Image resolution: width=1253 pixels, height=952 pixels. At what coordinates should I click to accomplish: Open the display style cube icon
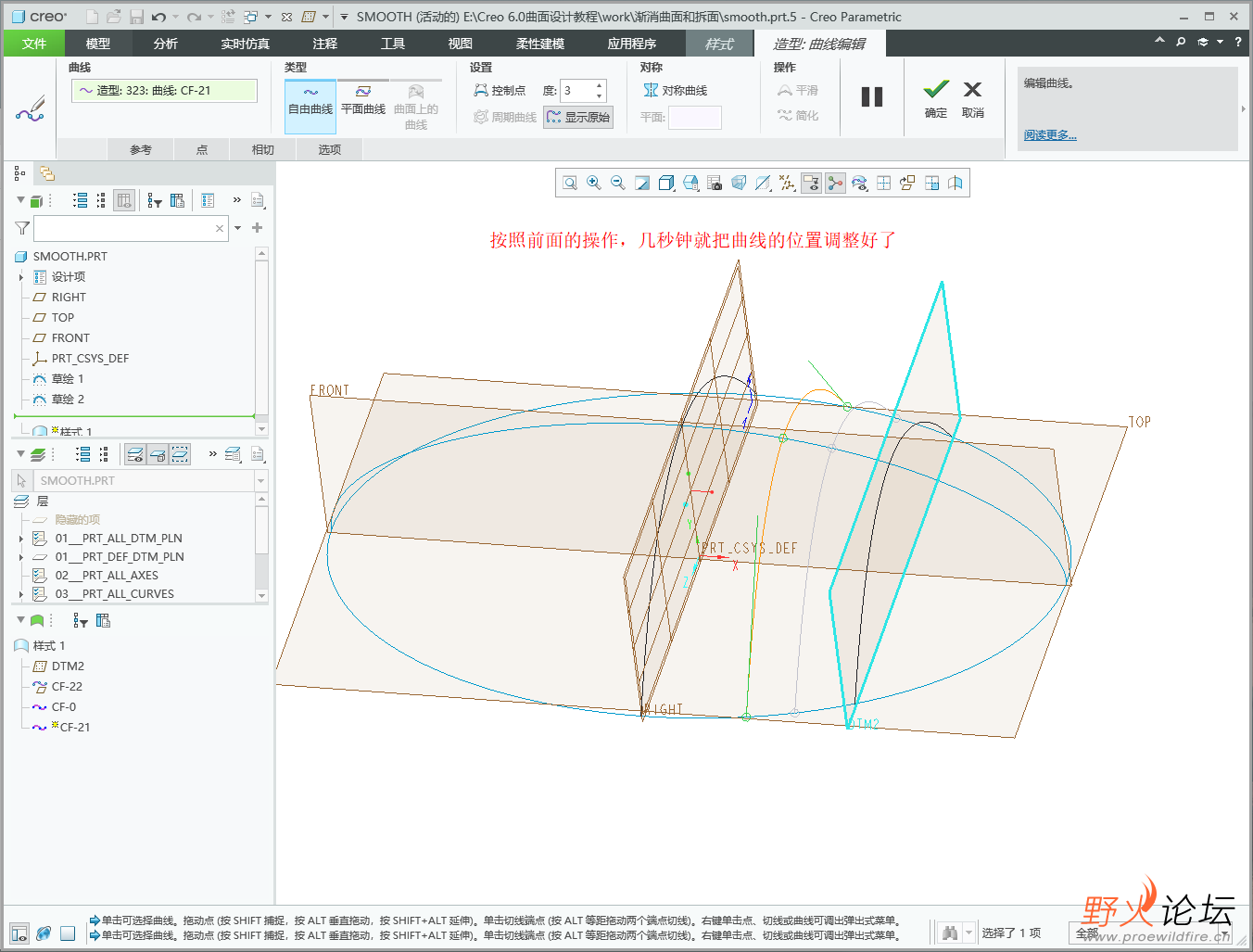(x=666, y=183)
